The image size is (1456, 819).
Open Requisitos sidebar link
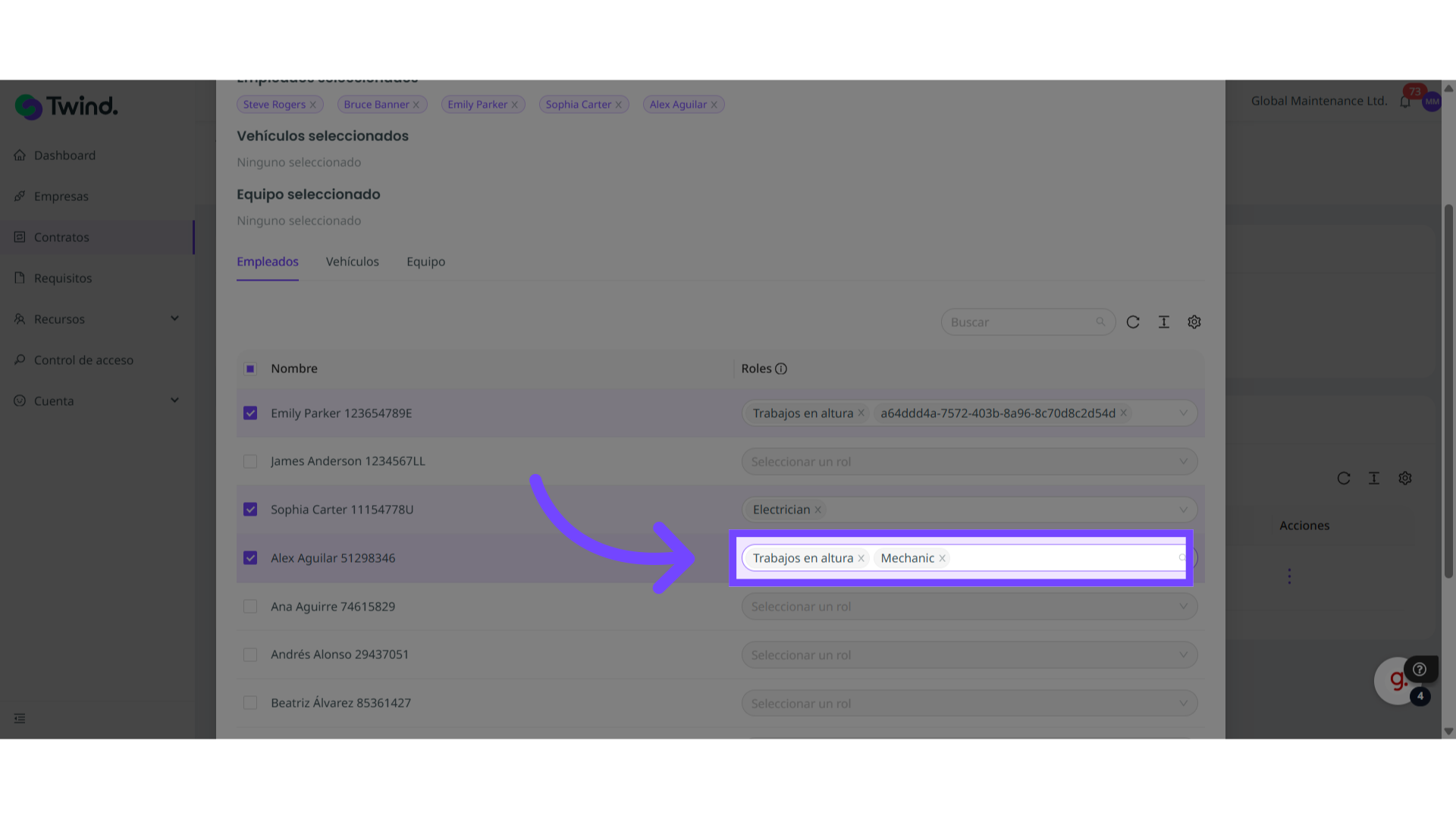coord(63,278)
